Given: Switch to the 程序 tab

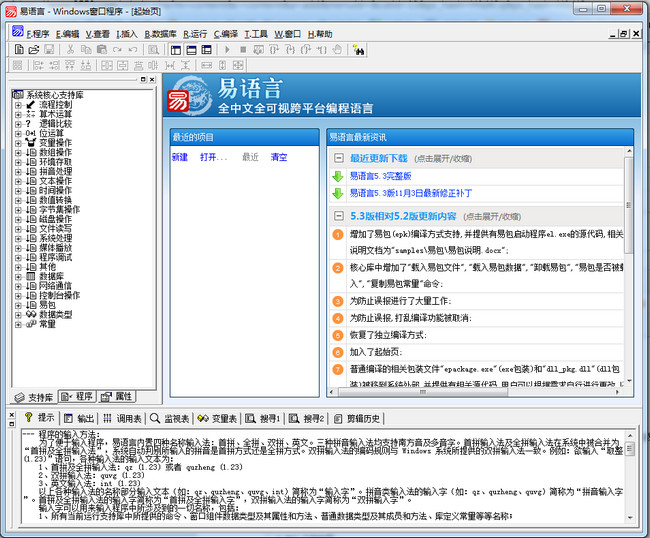Looking at the screenshot, I should [x=77, y=397].
